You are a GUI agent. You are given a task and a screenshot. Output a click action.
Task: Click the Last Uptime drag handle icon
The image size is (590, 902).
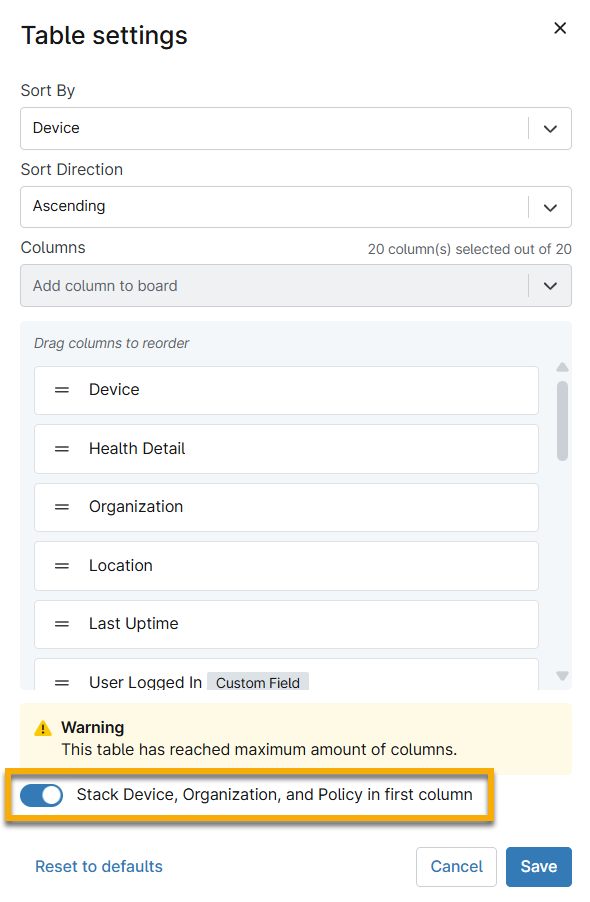(62, 624)
